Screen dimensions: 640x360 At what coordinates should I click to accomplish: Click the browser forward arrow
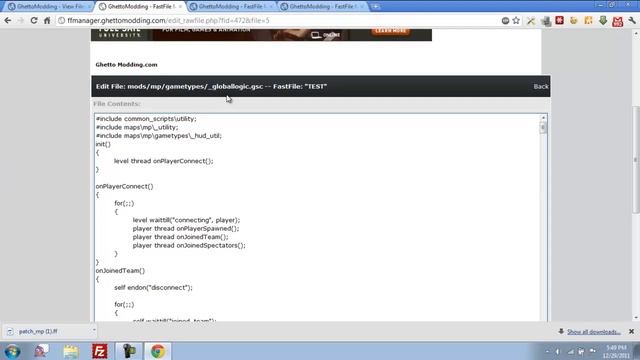coord(20,20)
